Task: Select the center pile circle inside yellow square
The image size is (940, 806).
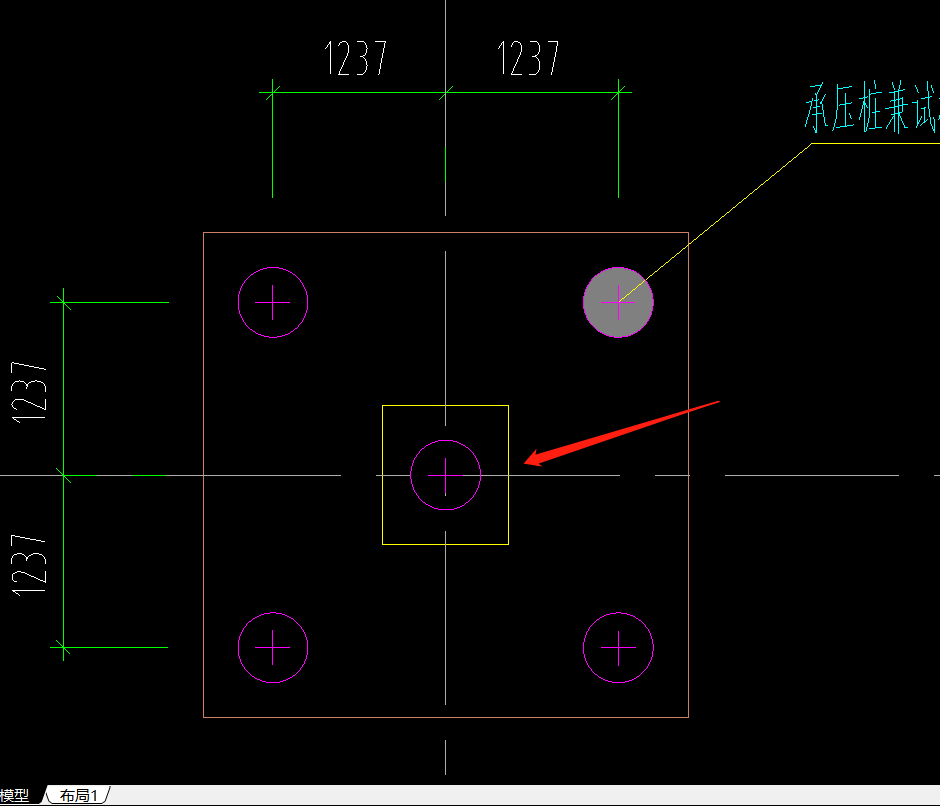Action: [x=445, y=475]
